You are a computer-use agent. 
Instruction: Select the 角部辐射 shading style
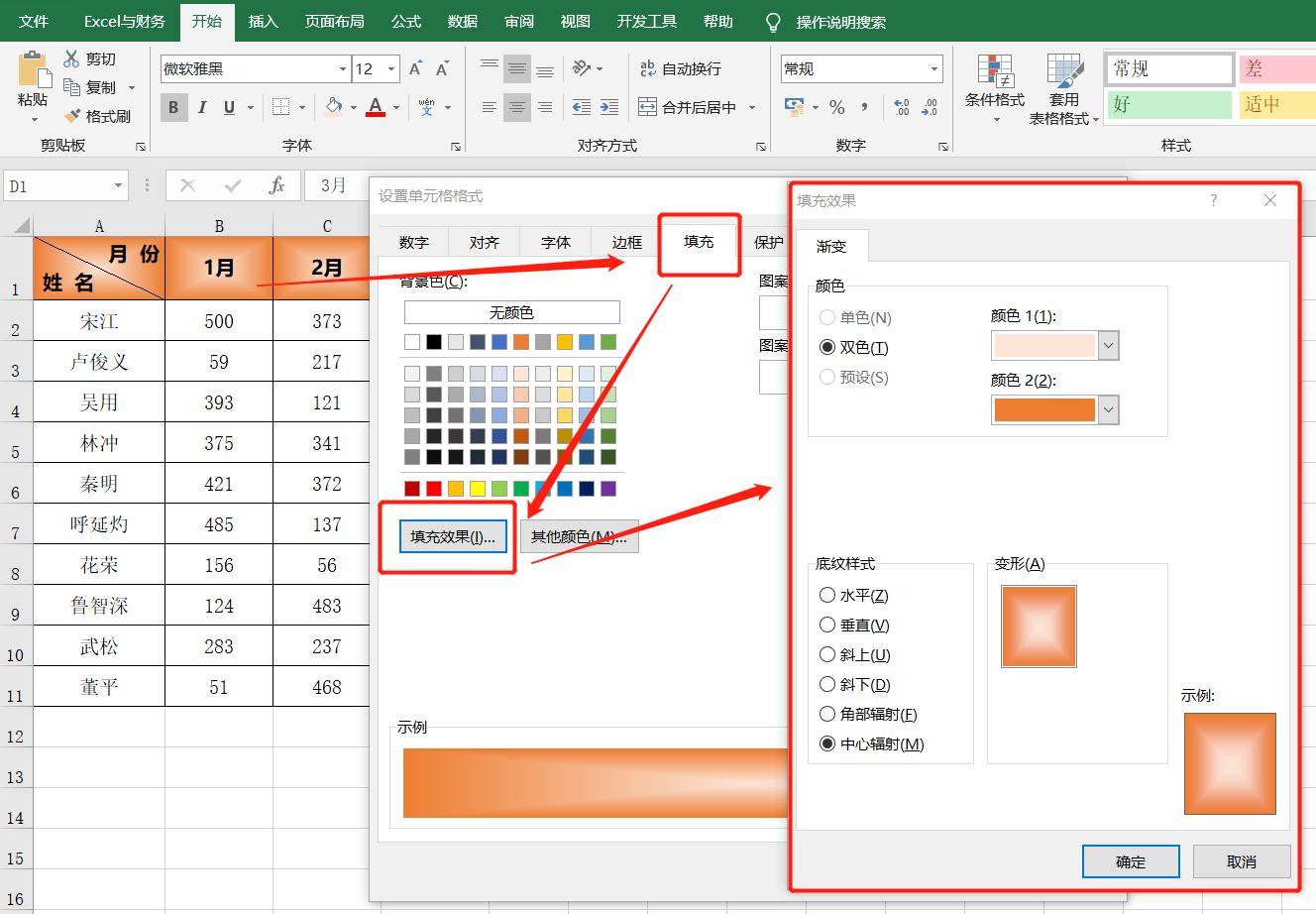(827, 714)
